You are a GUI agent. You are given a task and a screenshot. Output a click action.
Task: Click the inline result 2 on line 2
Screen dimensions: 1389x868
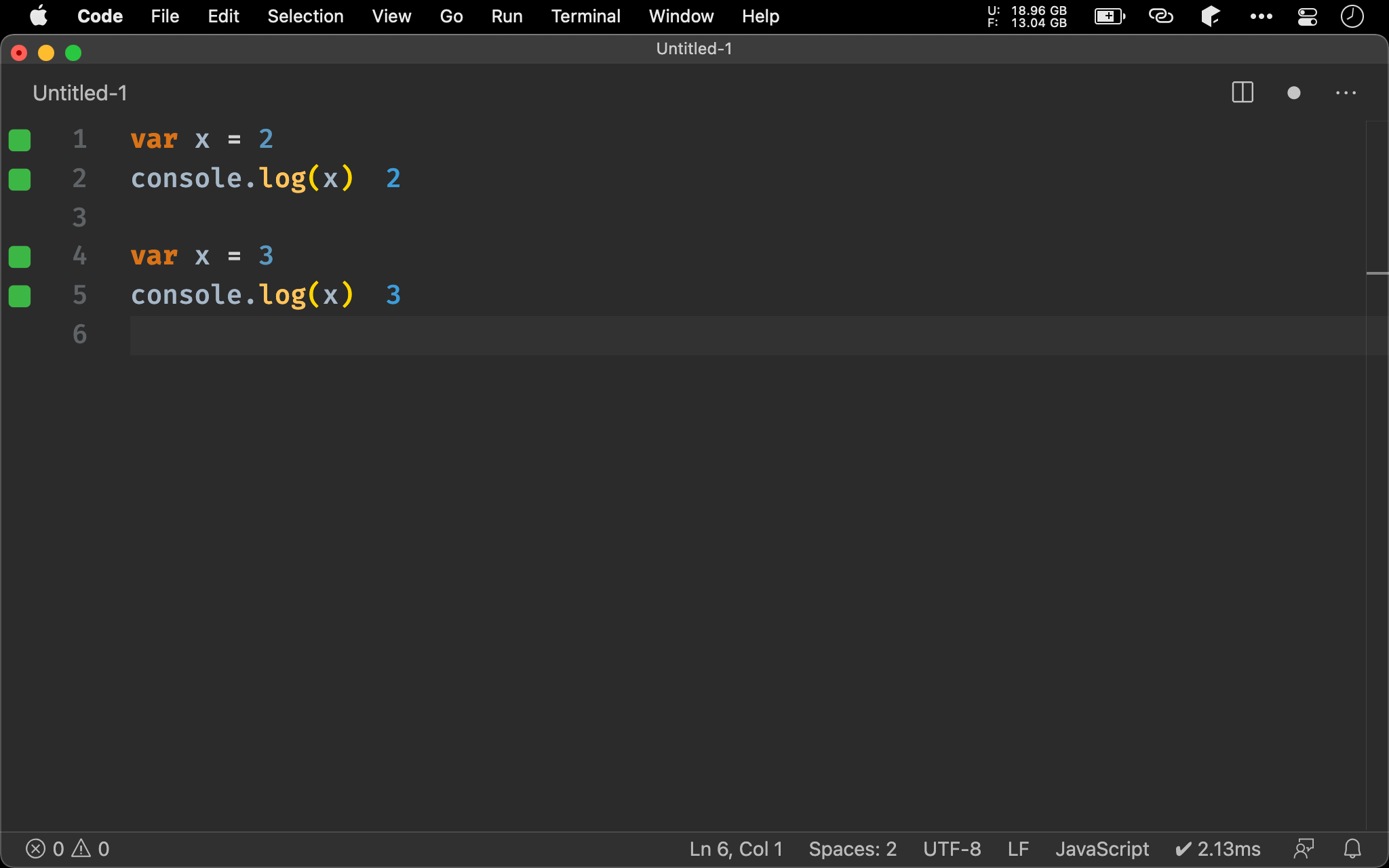click(393, 179)
